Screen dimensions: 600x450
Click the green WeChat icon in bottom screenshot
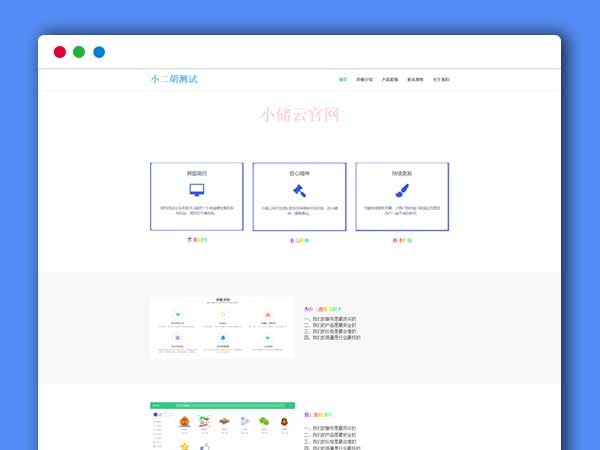264,423
